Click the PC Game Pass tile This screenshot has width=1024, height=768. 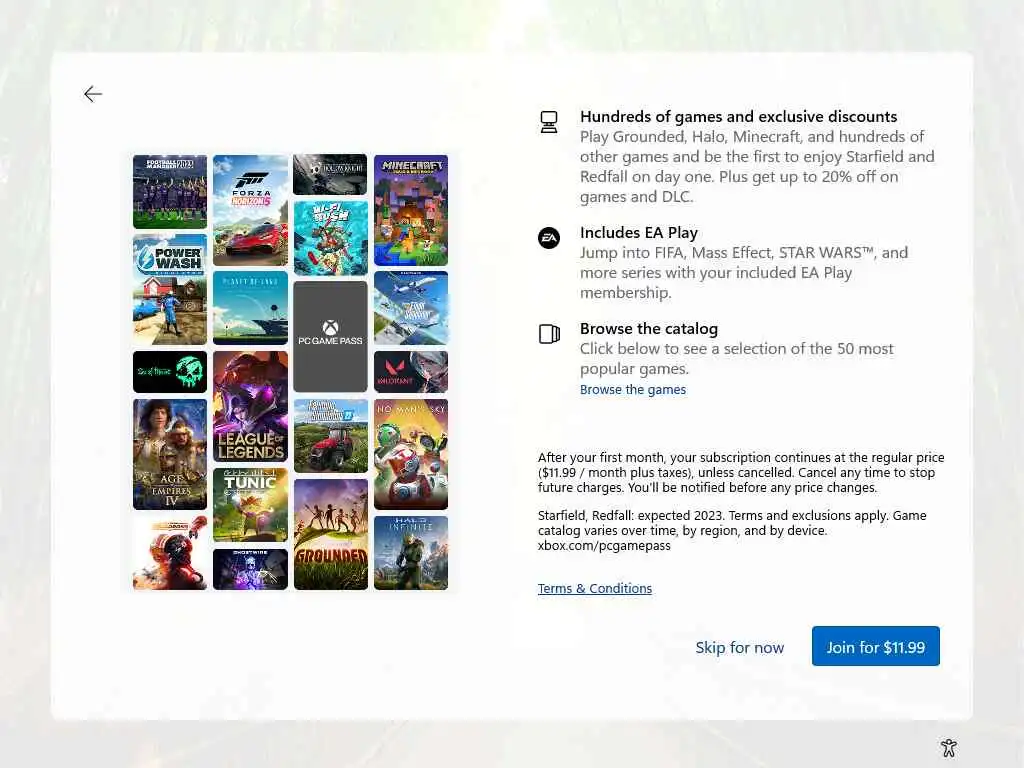(x=330, y=337)
